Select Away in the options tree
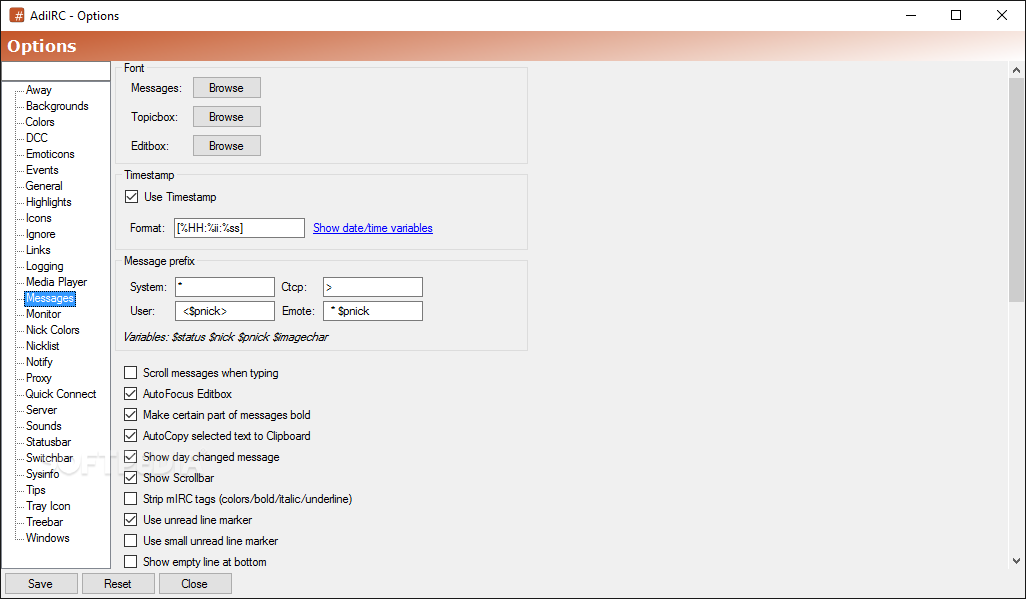Viewport: 1026px width, 599px height. pos(39,90)
